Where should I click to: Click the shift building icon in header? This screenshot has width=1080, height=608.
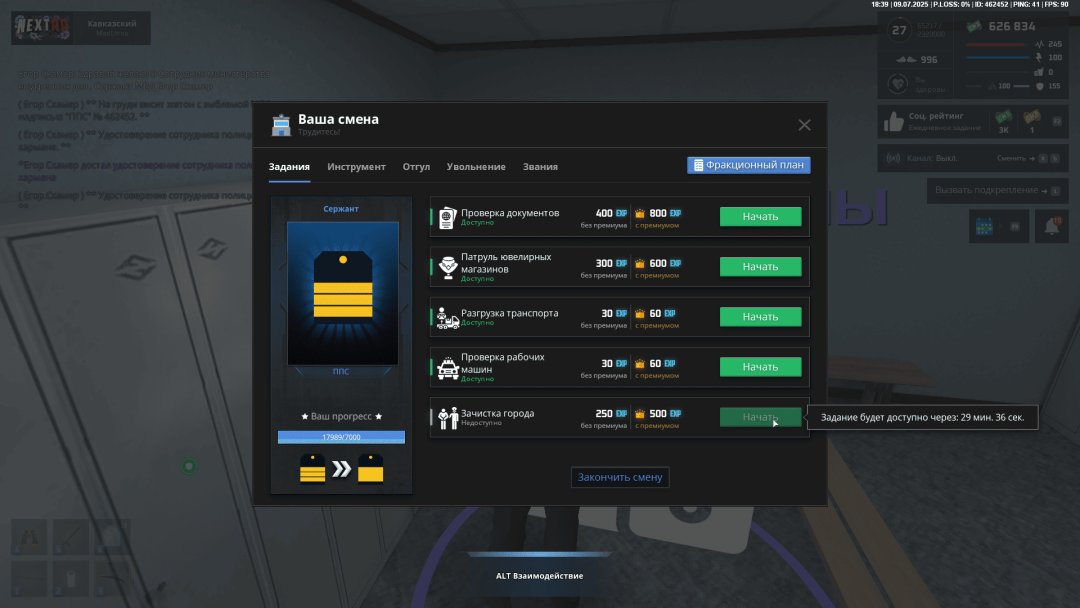(x=281, y=125)
